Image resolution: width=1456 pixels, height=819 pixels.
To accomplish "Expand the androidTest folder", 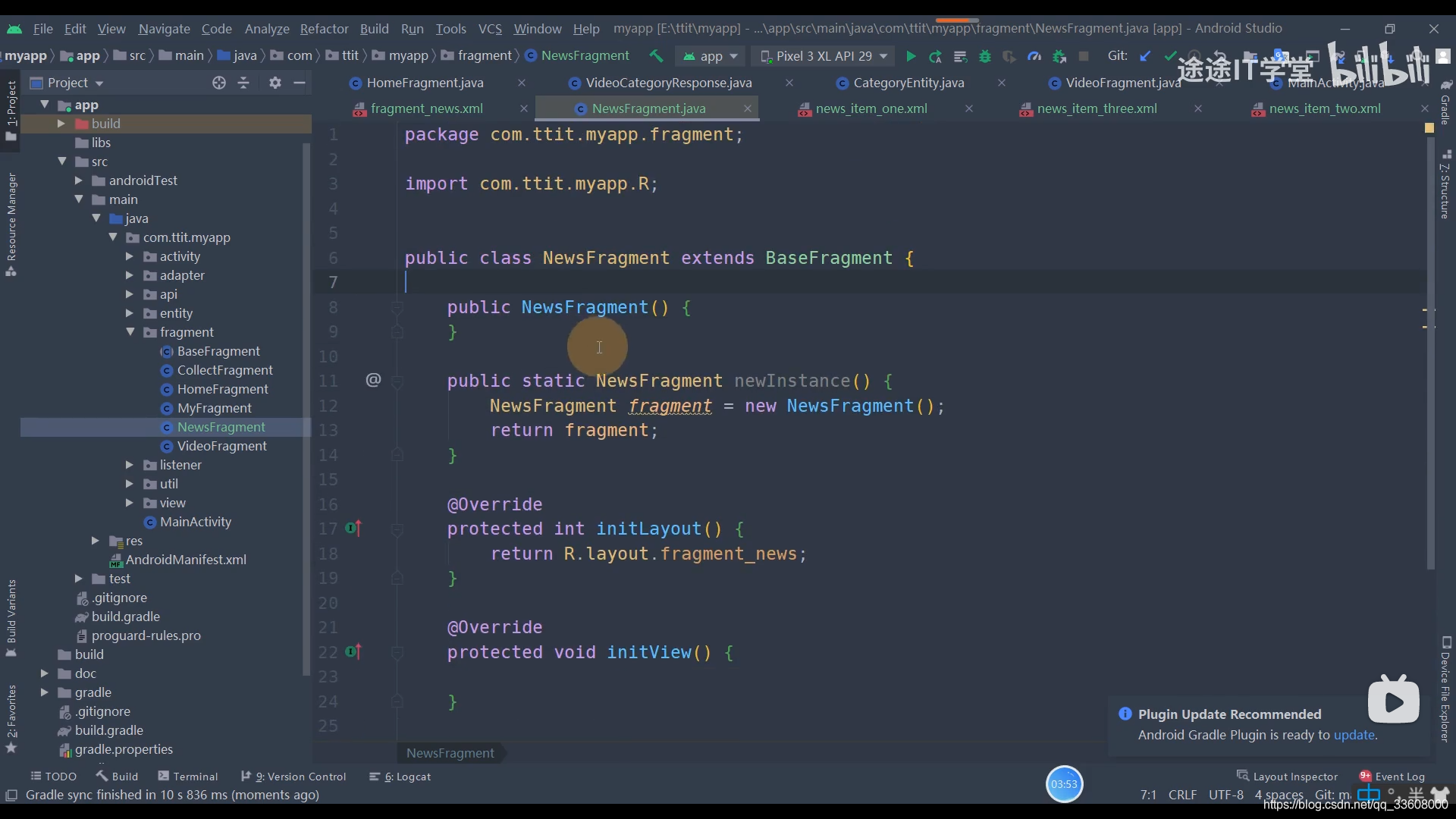I will (x=78, y=180).
